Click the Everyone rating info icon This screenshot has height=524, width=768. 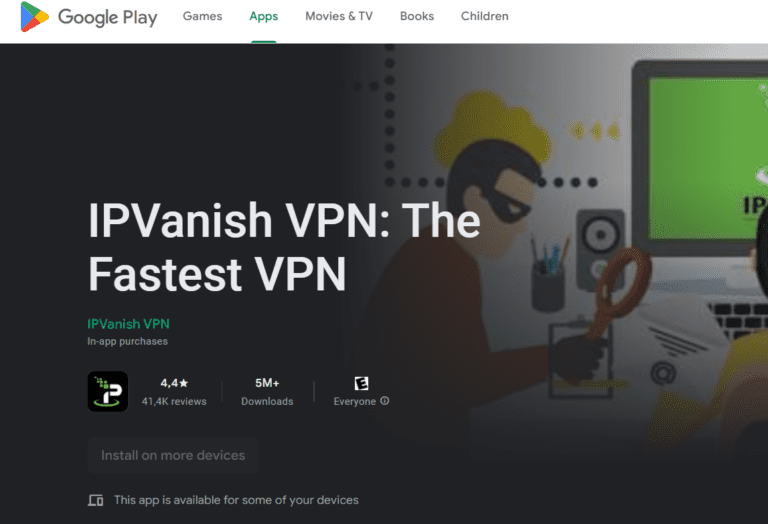point(385,401)
